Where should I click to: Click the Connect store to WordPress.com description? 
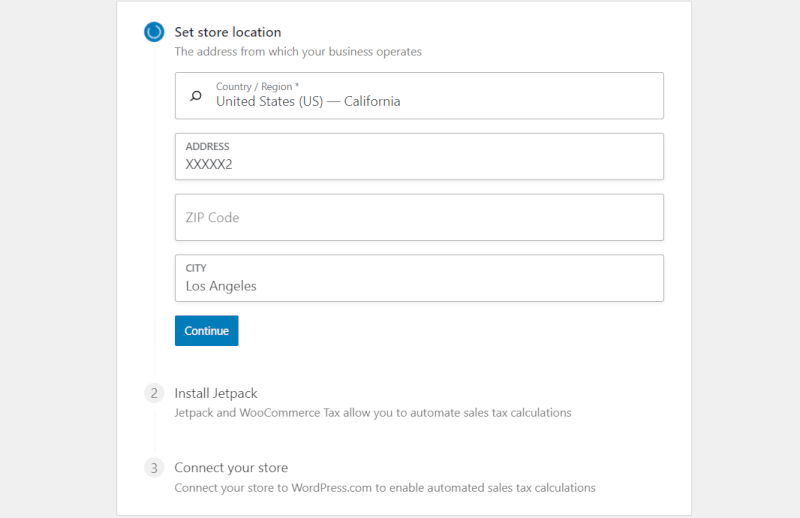[x=385, y=487]
